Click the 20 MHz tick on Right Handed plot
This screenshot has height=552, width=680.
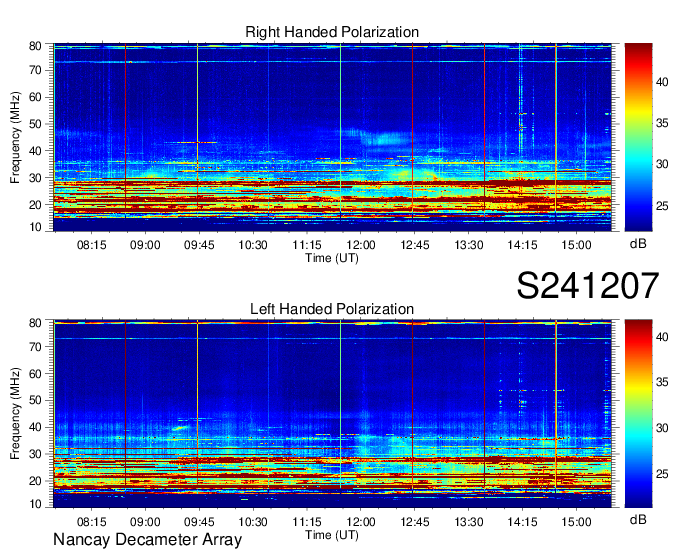point(35,205)
